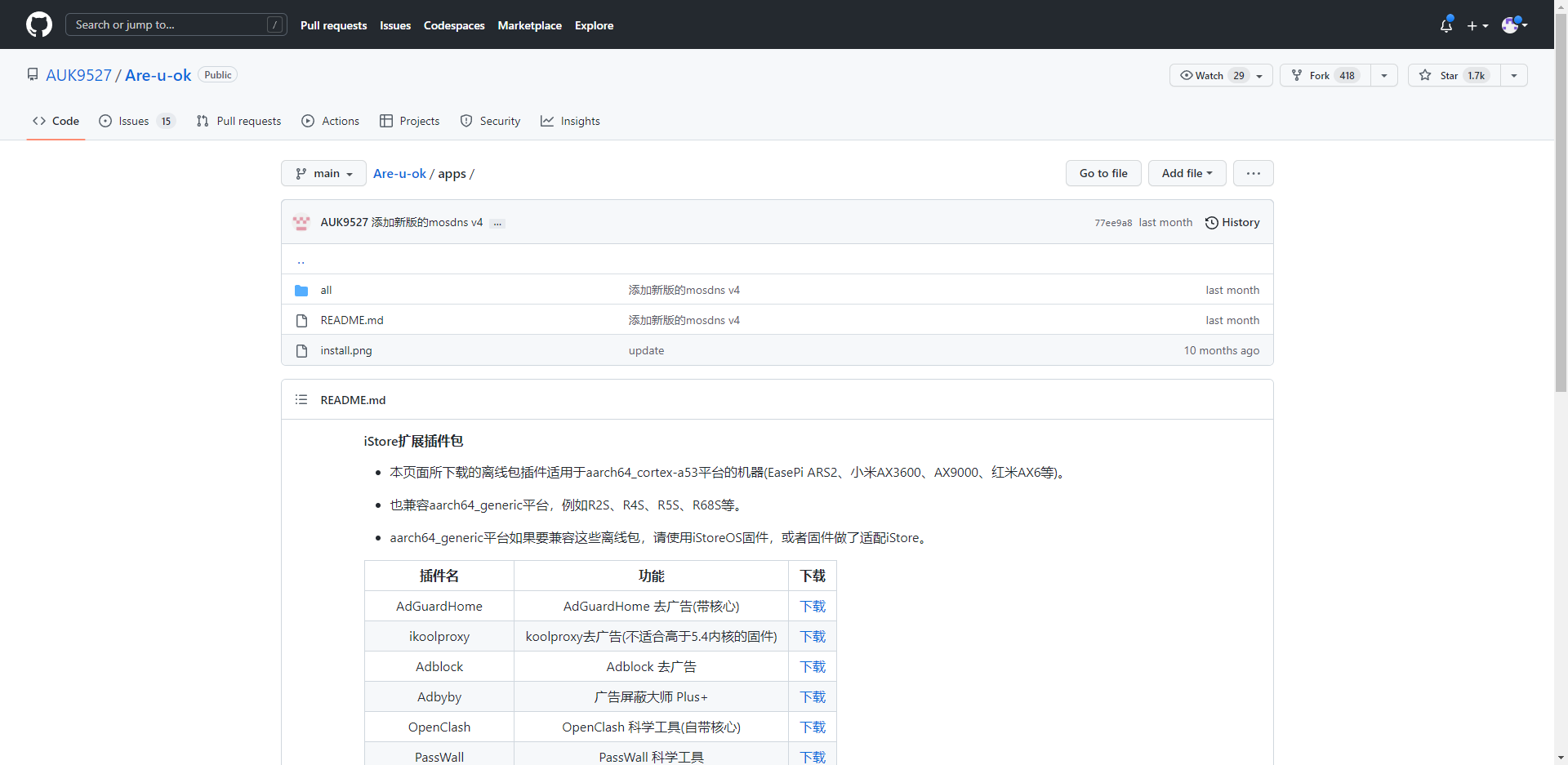Open the Security tab
This screenshot has width=1568, height=765.
[490, 121]
